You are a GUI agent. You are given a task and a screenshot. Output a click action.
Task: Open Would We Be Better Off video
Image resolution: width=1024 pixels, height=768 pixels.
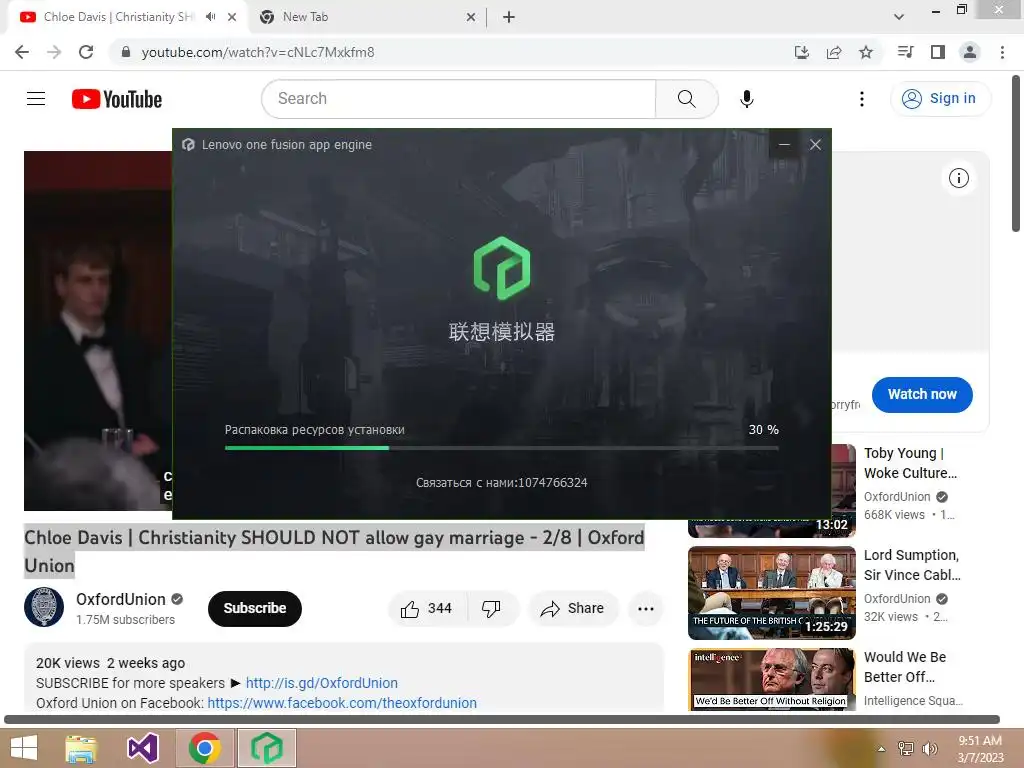point(905,667)
